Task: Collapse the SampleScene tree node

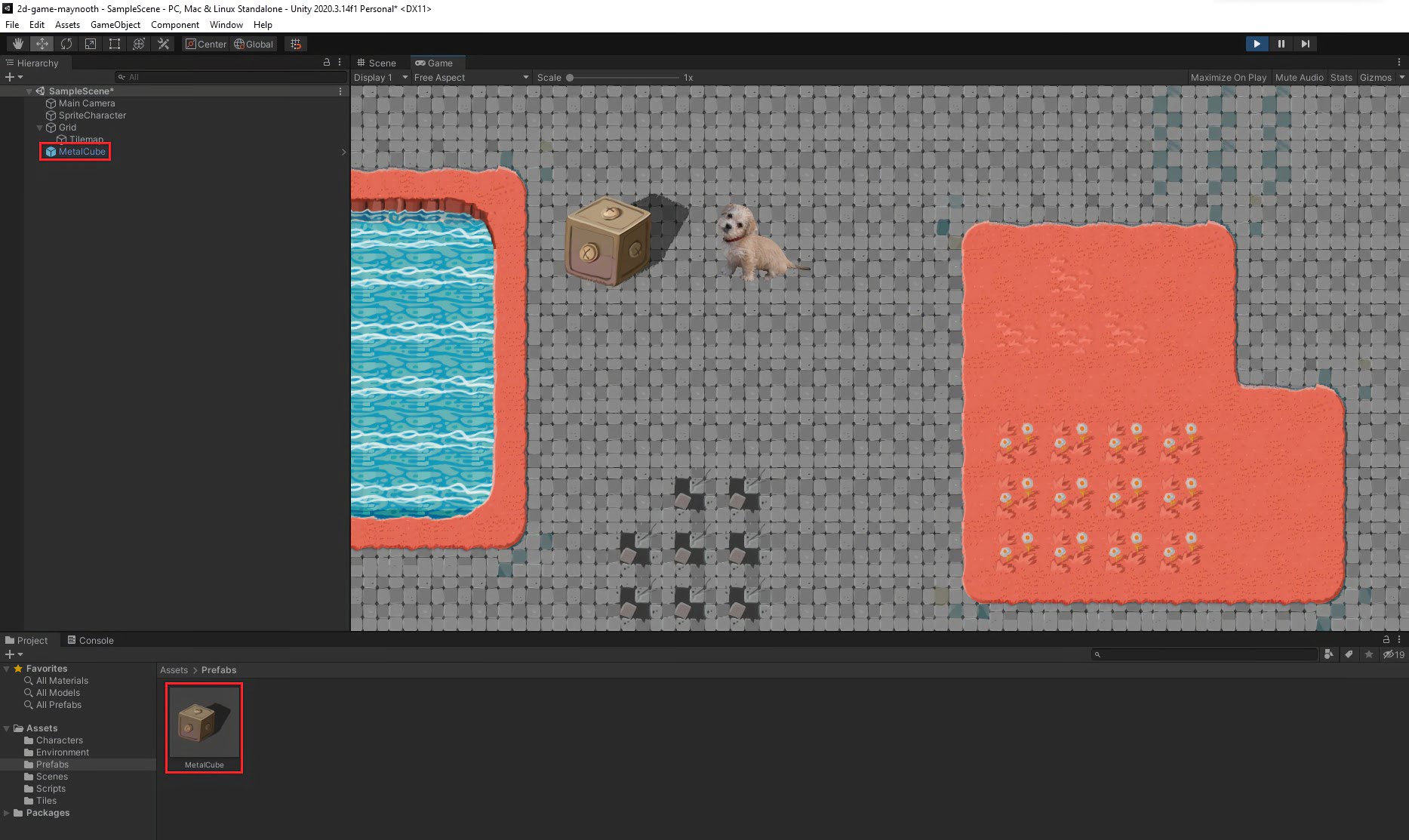Action: (x=29, y=91)
